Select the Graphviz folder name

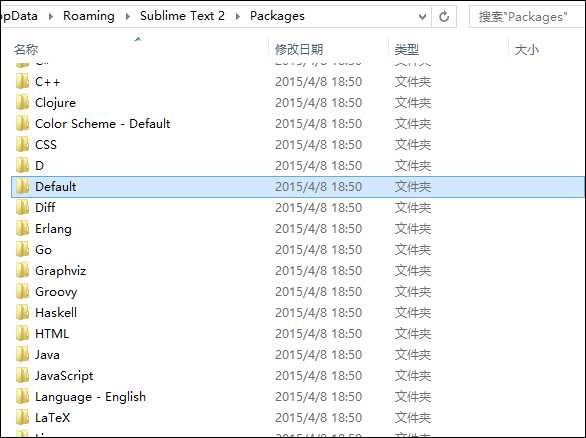[x=61, y=271]
